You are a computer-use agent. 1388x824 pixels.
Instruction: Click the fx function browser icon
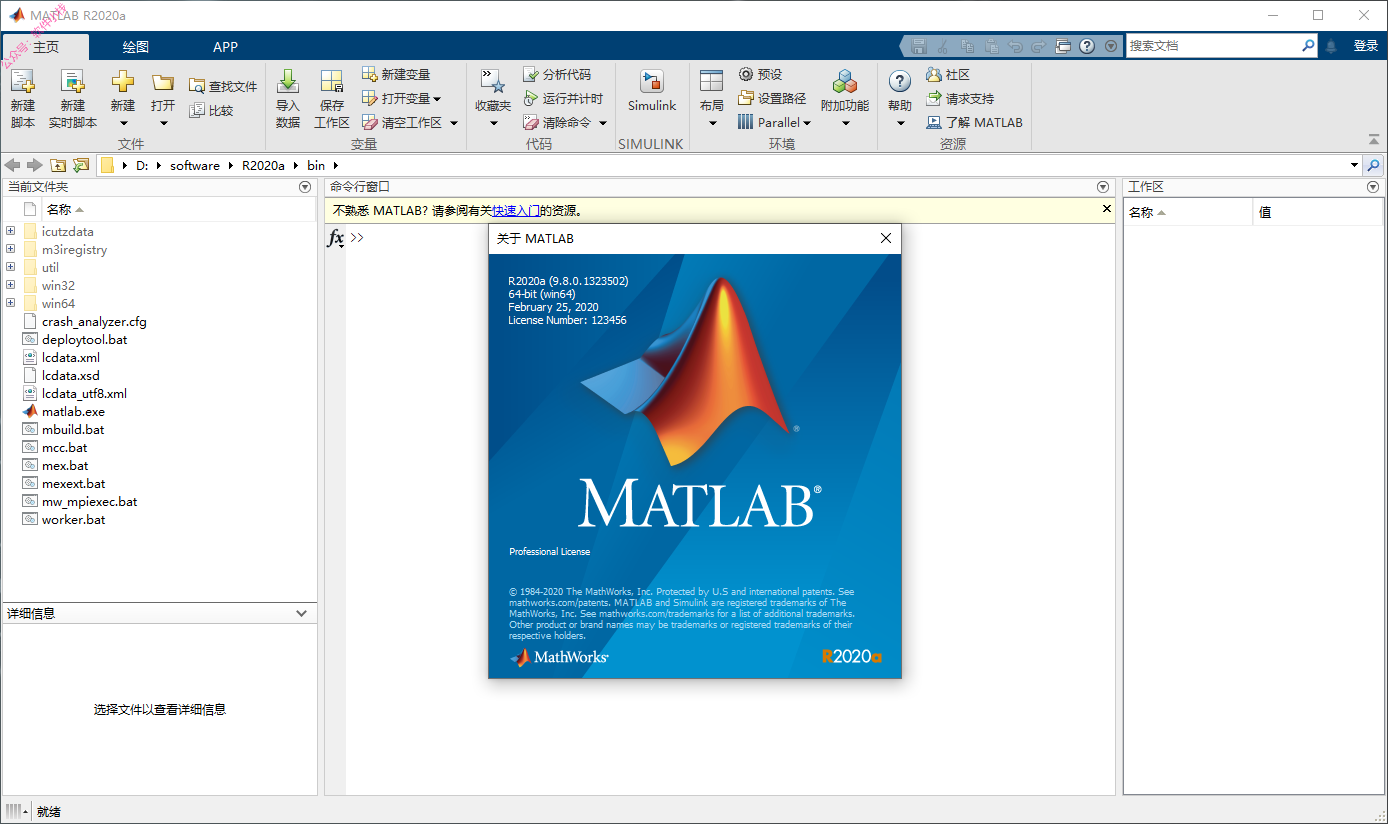pos(336,238)
